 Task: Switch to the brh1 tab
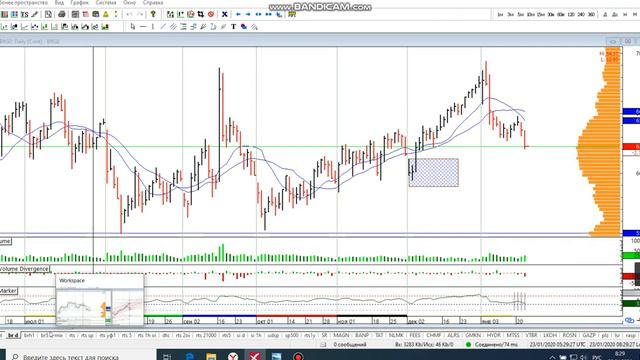coord(29,335)
